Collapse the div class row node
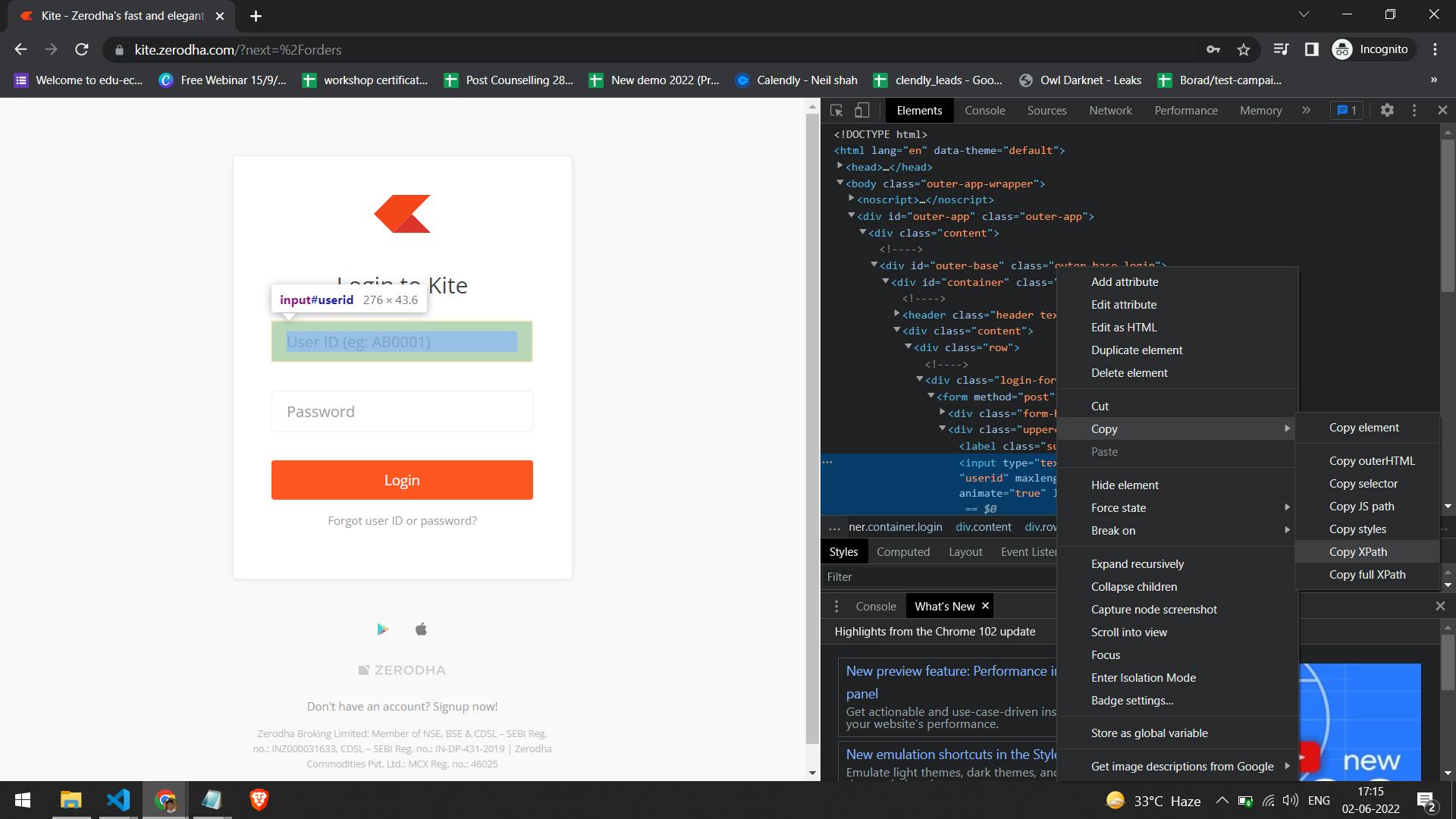The image size is (1456, 819). pyautogui.click(x=908, y=347)
